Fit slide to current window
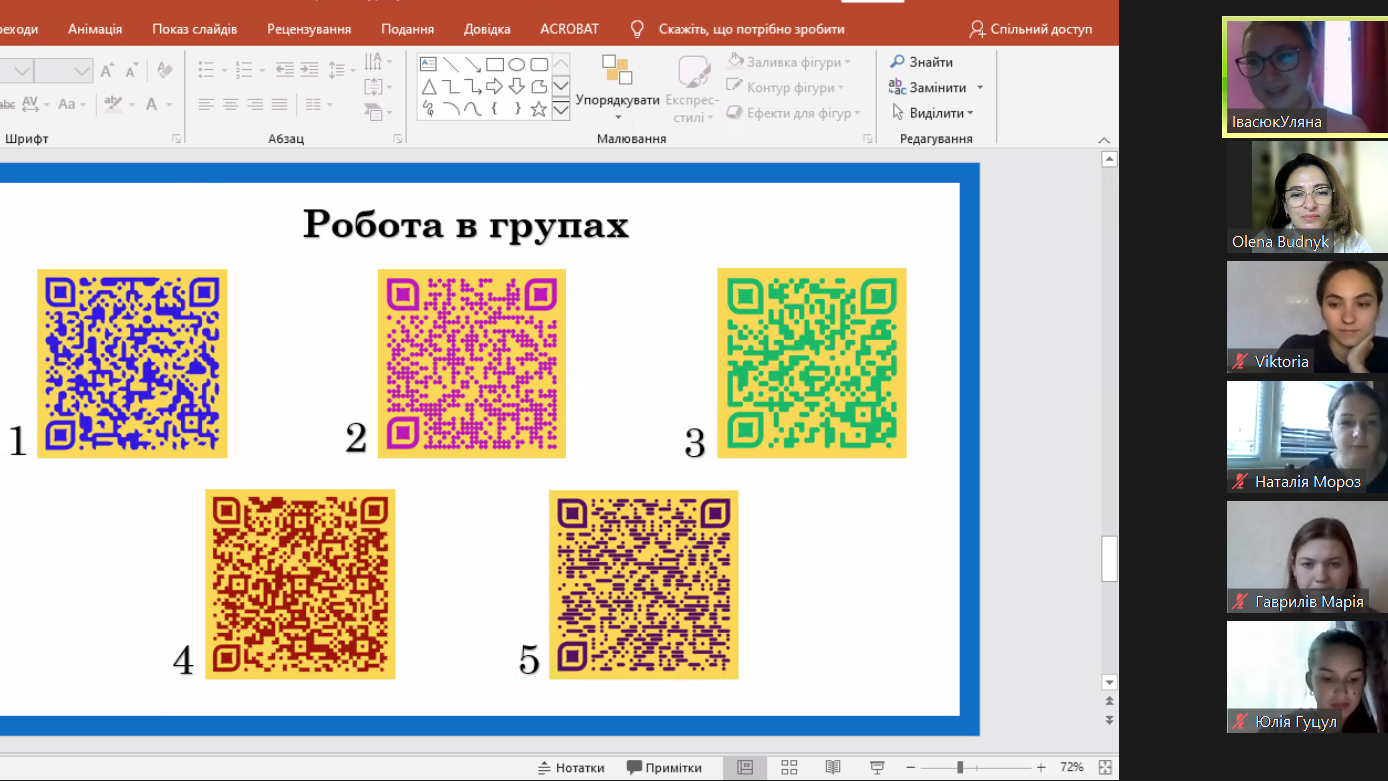This screenshot has width=1388, height=781. (1105, 767)
